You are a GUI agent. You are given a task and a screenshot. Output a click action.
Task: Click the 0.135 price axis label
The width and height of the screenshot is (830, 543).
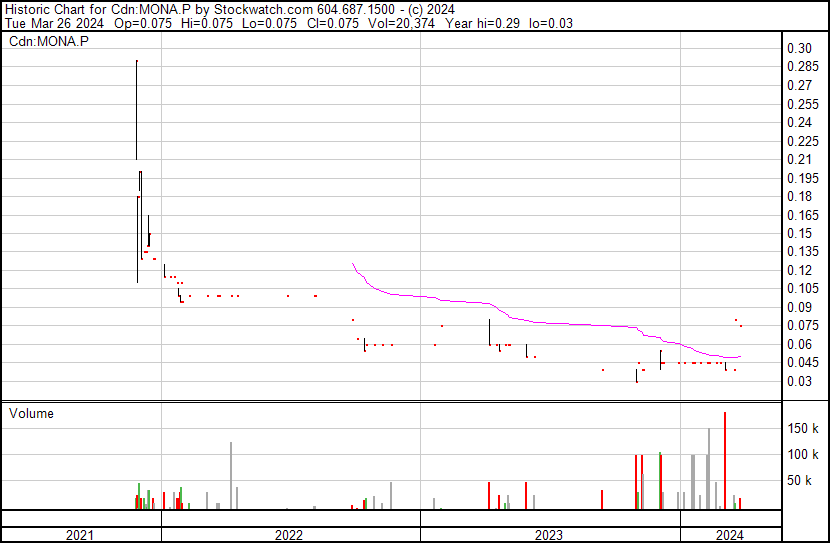pyautogui.click(x=802, y=251)
